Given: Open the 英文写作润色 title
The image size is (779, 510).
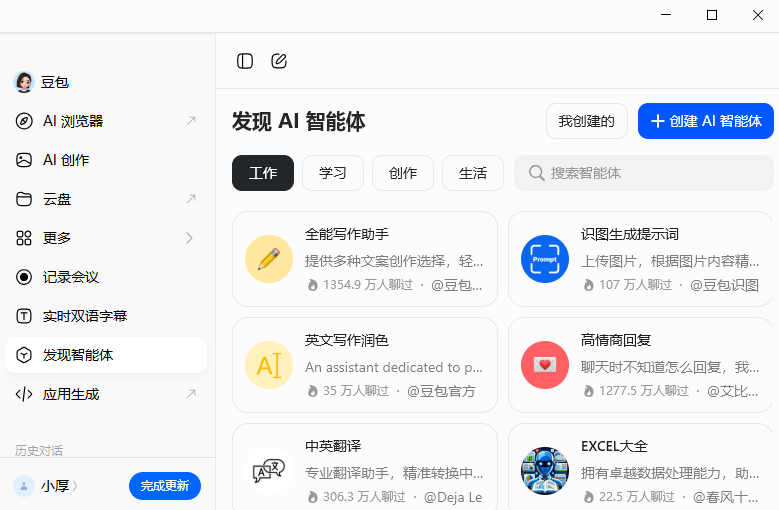Looking at the screenshot, I should coord(347,340).
